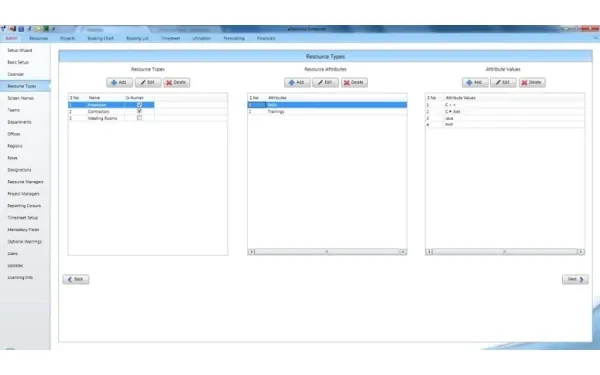Open Mandatory Fields in the sidebar
Image resolution: width=600 pixels, height=375 pixels.
[23, 230]
